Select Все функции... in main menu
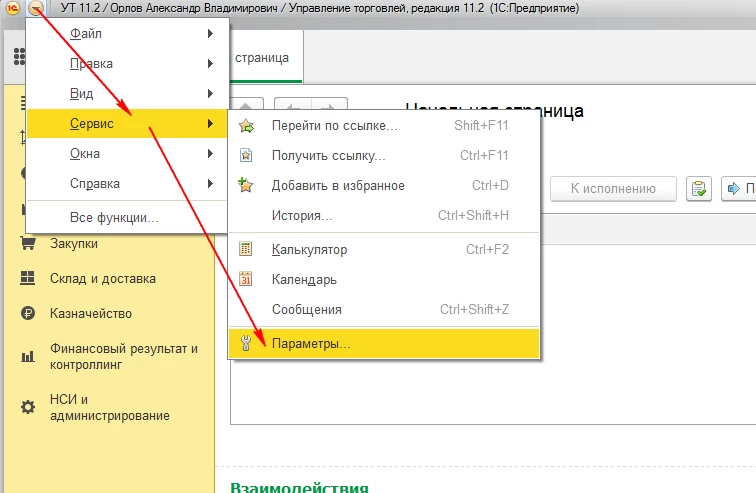 pyautogui.click(x=114, y=218)
